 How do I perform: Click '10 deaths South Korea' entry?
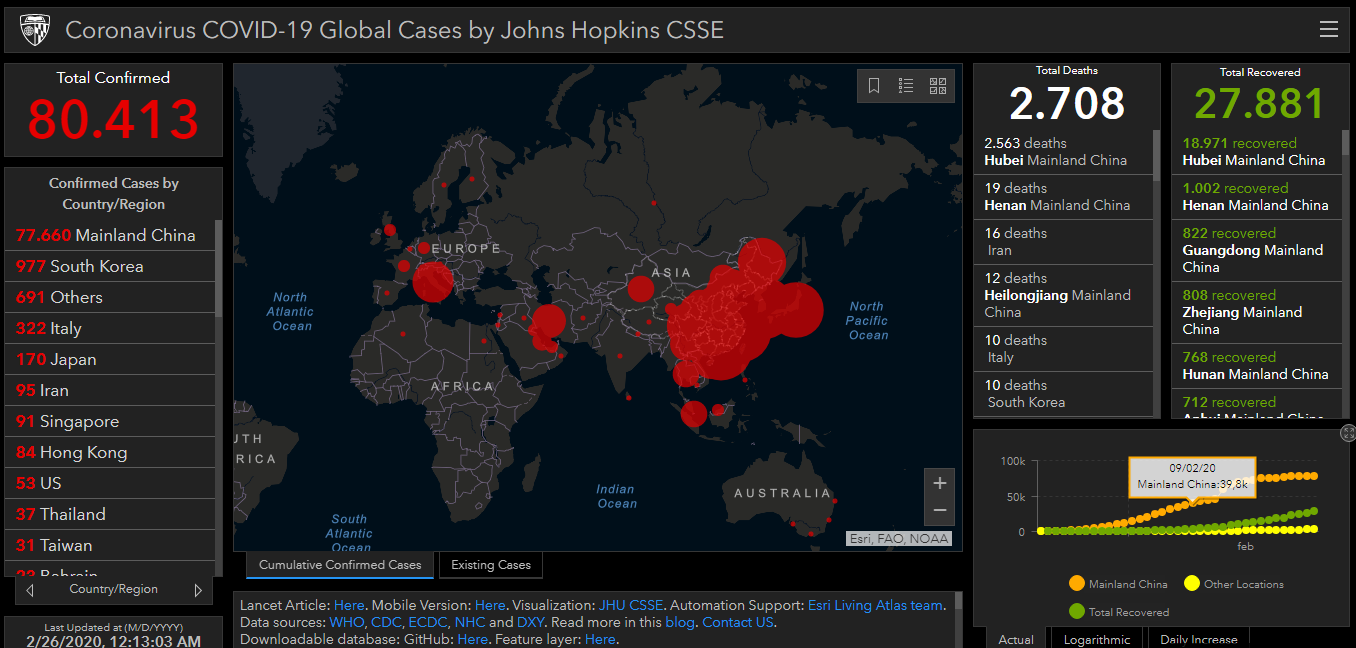click(1063, 394)
